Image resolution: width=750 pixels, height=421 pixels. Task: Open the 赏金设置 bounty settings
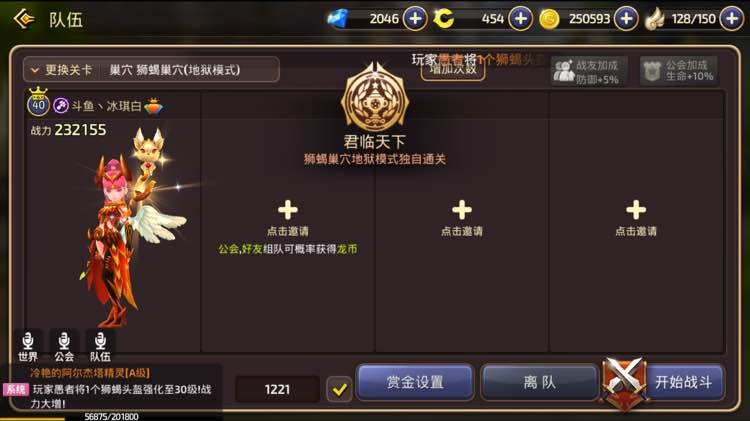click(x=415, y=382)
